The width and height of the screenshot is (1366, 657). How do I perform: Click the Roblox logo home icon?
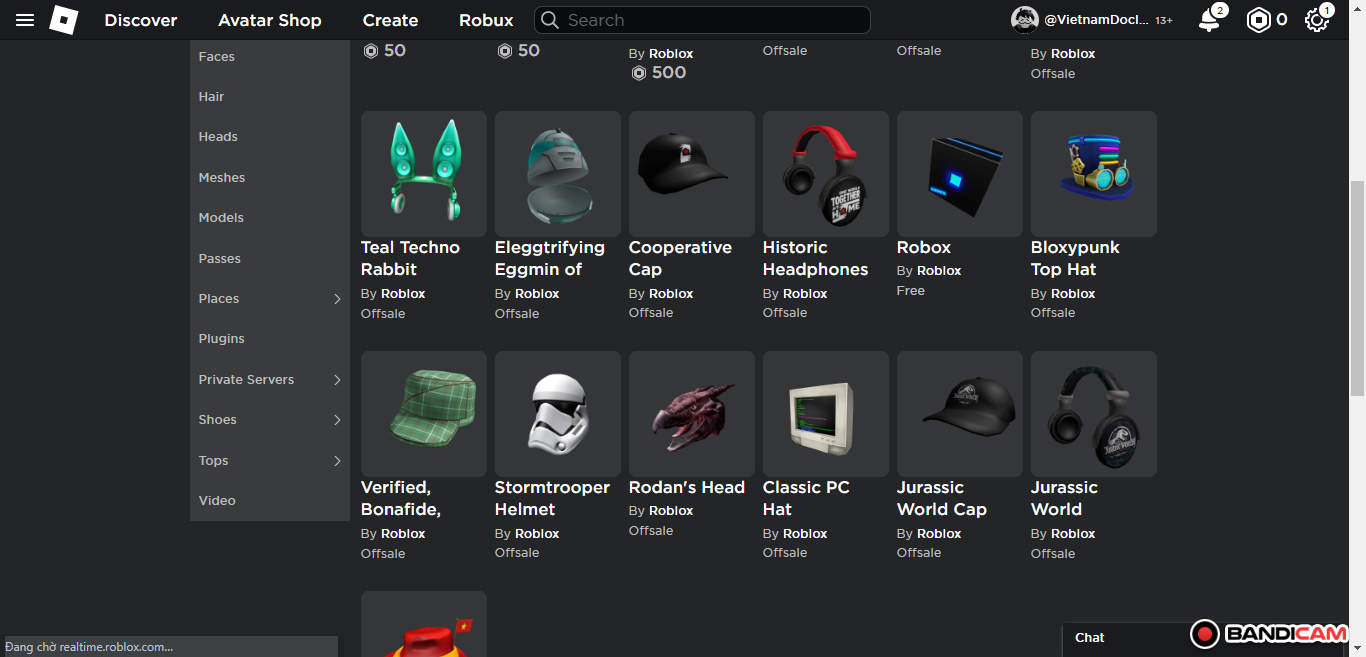[x=64, y=20]
